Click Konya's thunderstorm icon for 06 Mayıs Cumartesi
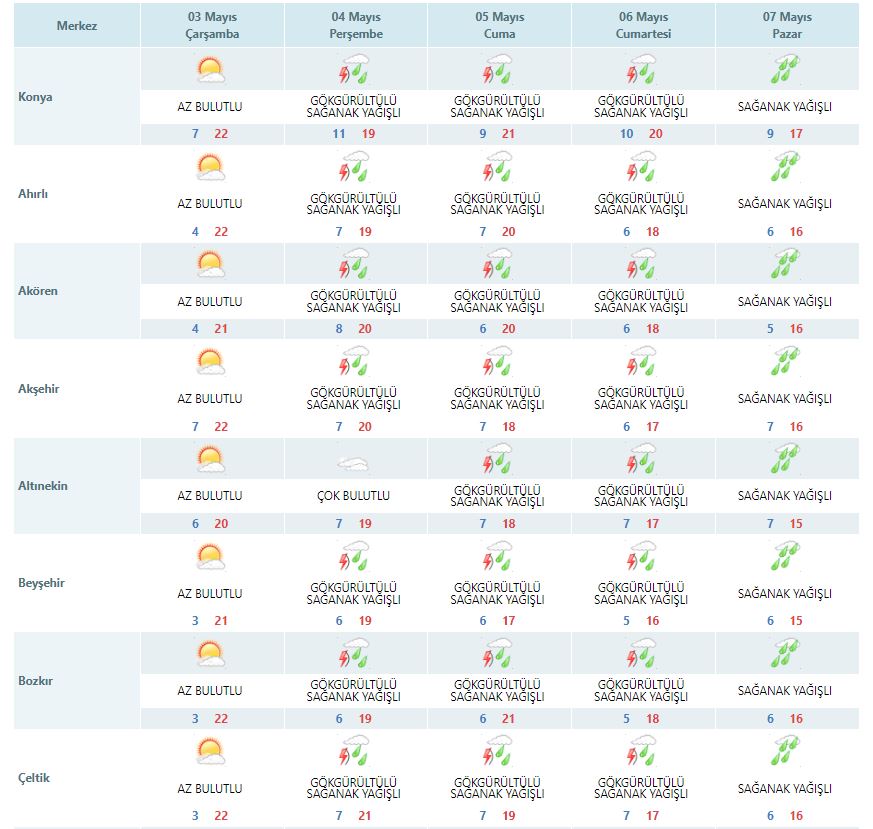This screenshot has width=873, height=829. coord(641,70)
